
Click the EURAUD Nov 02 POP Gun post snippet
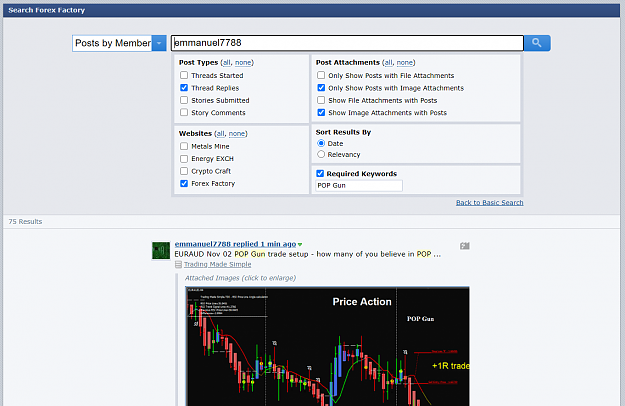(x=308, y=254)
